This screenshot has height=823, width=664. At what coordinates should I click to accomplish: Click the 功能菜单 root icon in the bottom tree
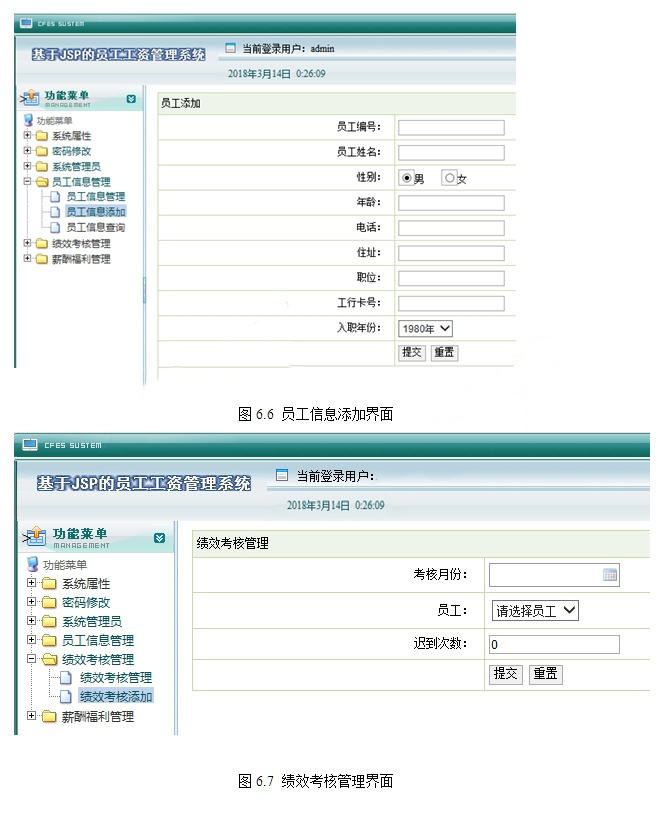33,564
